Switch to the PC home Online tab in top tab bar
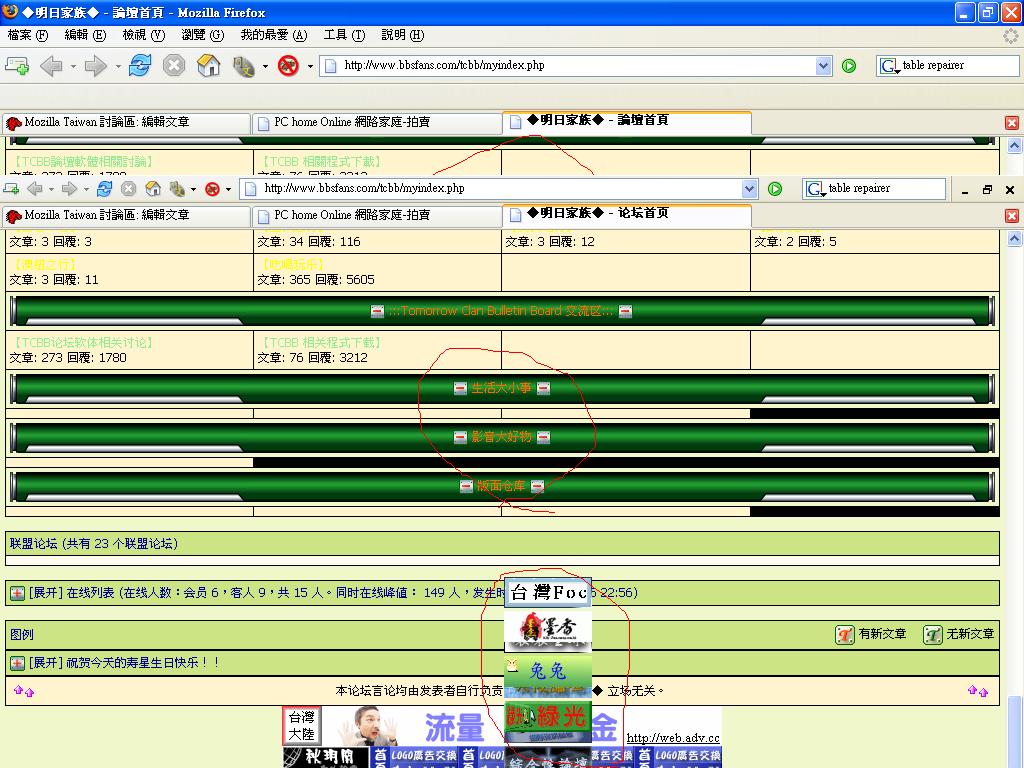 tap(351, 122)
